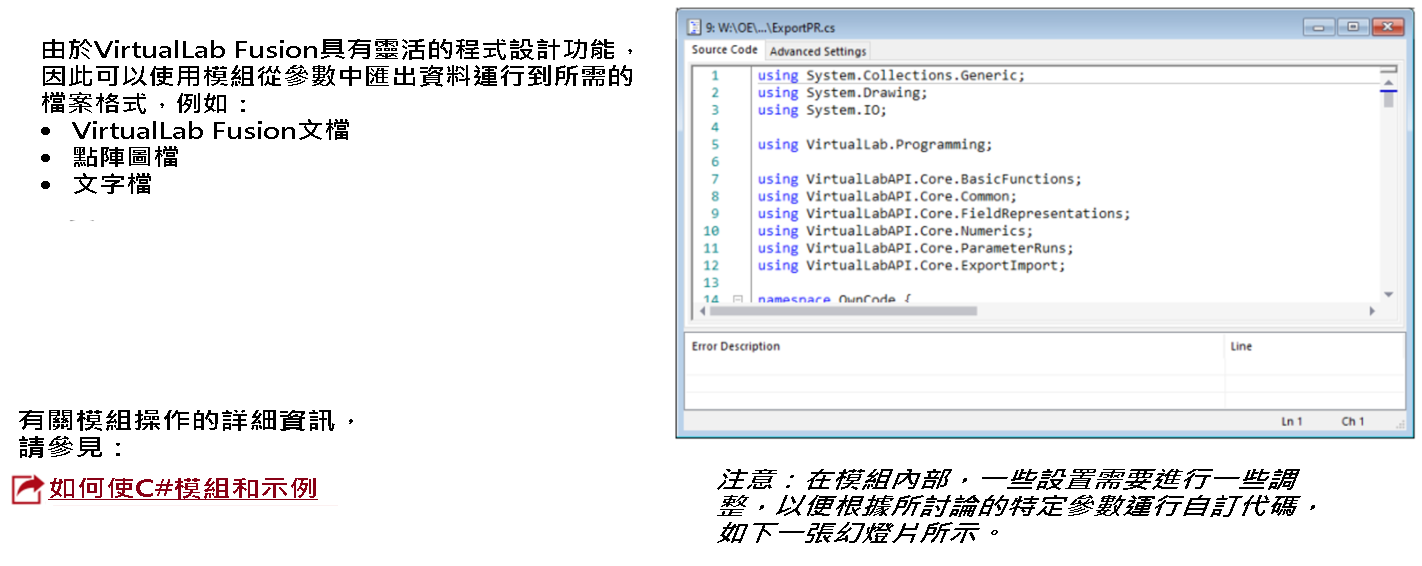The height and width of the screenshot is (566, 1422).
Task: Click line using VirtualLabAPI.Core.ExportImport;
Action: [x=911, y=265]
